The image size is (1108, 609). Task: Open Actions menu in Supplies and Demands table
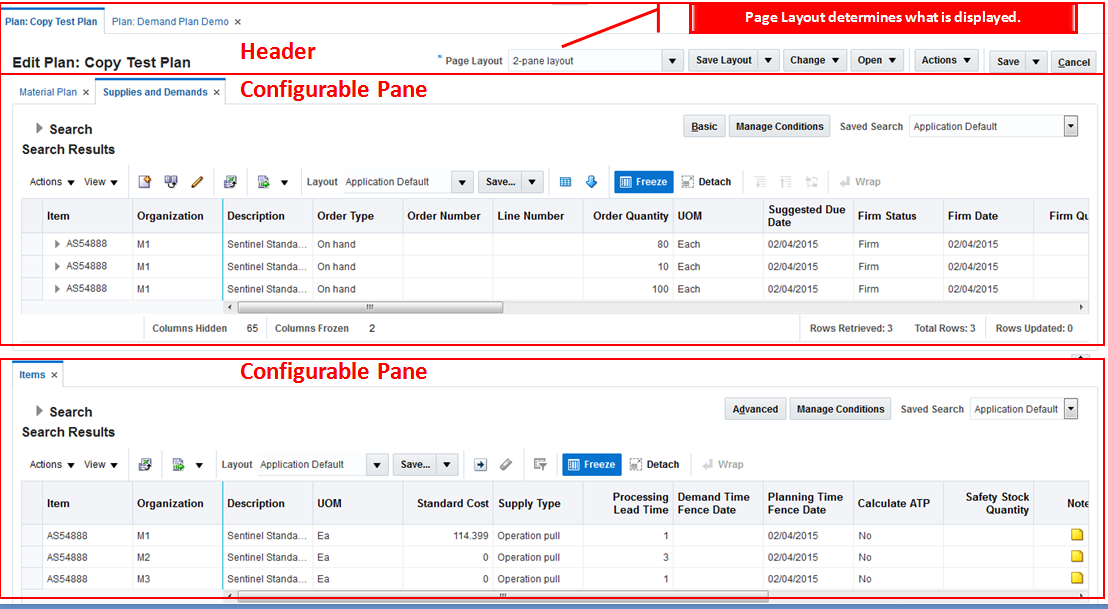[52, 182]
